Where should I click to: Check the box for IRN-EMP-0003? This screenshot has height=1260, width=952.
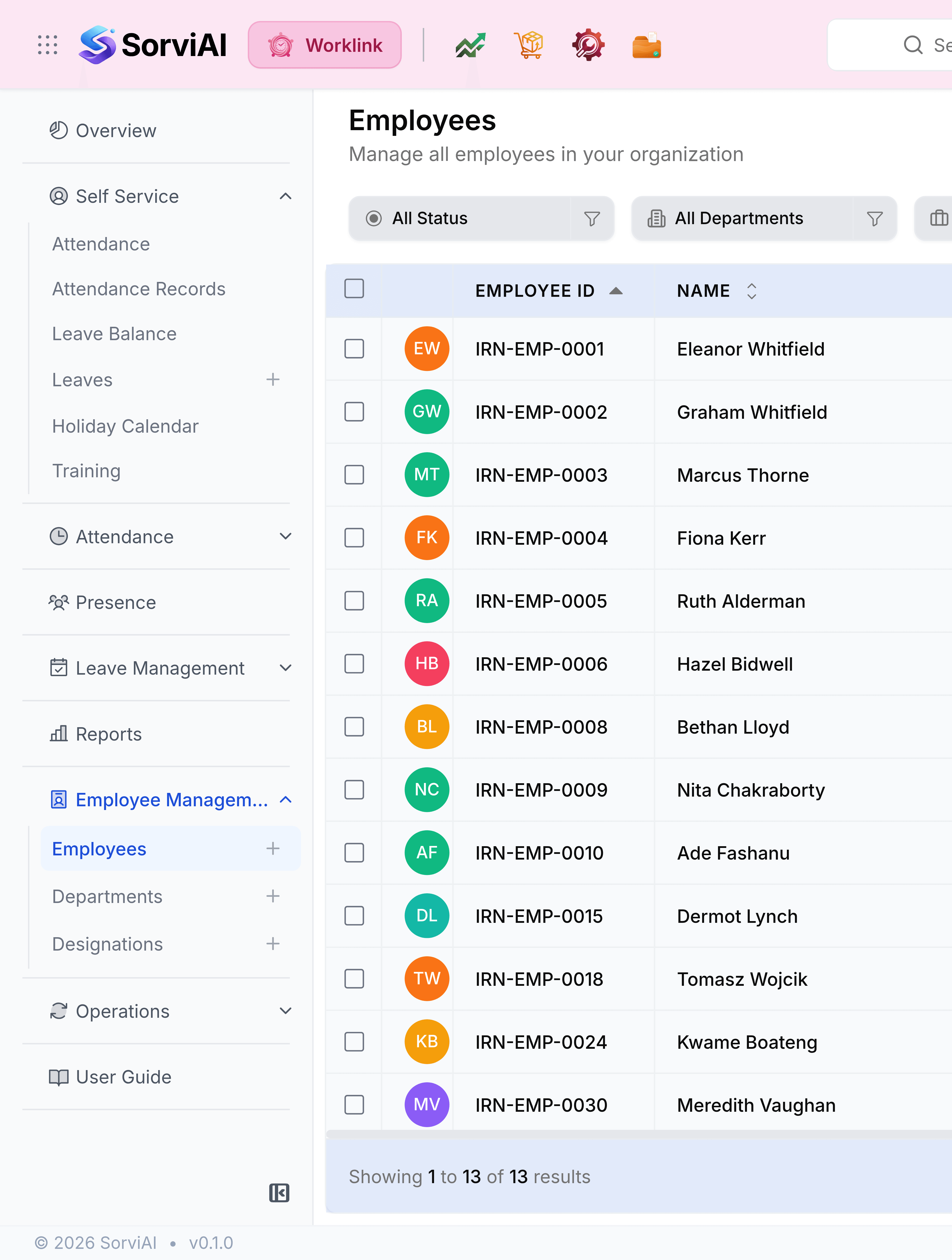pos(354,475)
